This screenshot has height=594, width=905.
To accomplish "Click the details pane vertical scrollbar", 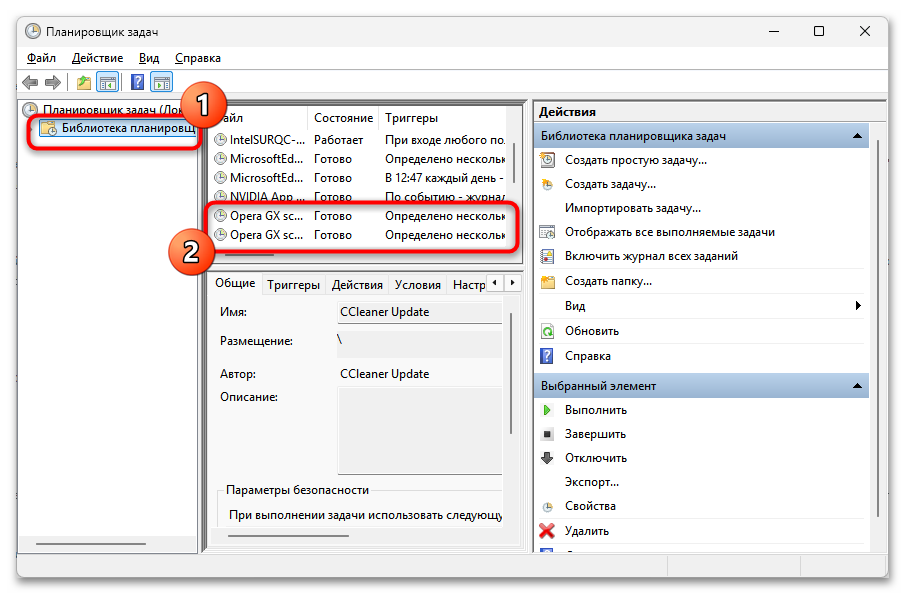I will (511, 373).
